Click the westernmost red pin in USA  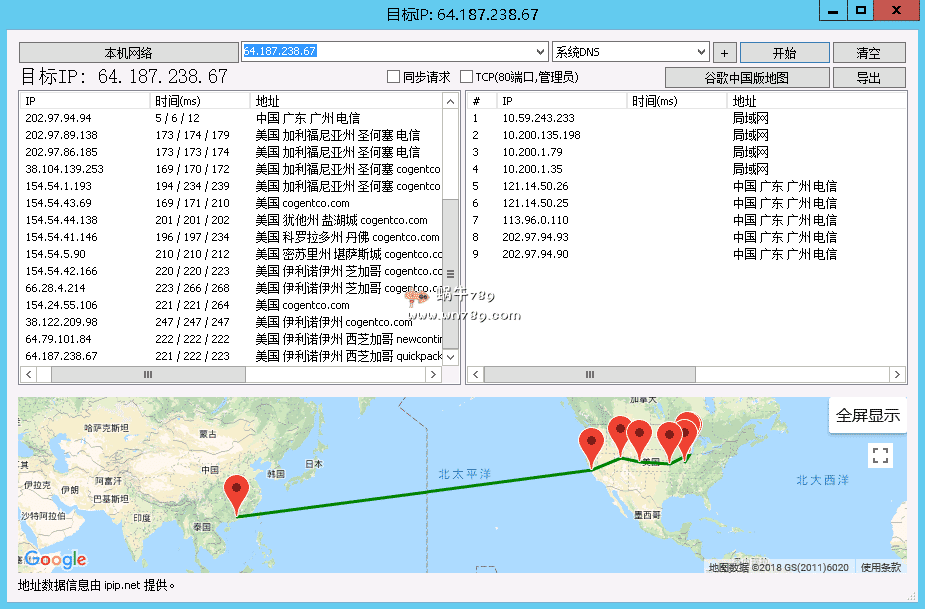click(x=592, y=446)
